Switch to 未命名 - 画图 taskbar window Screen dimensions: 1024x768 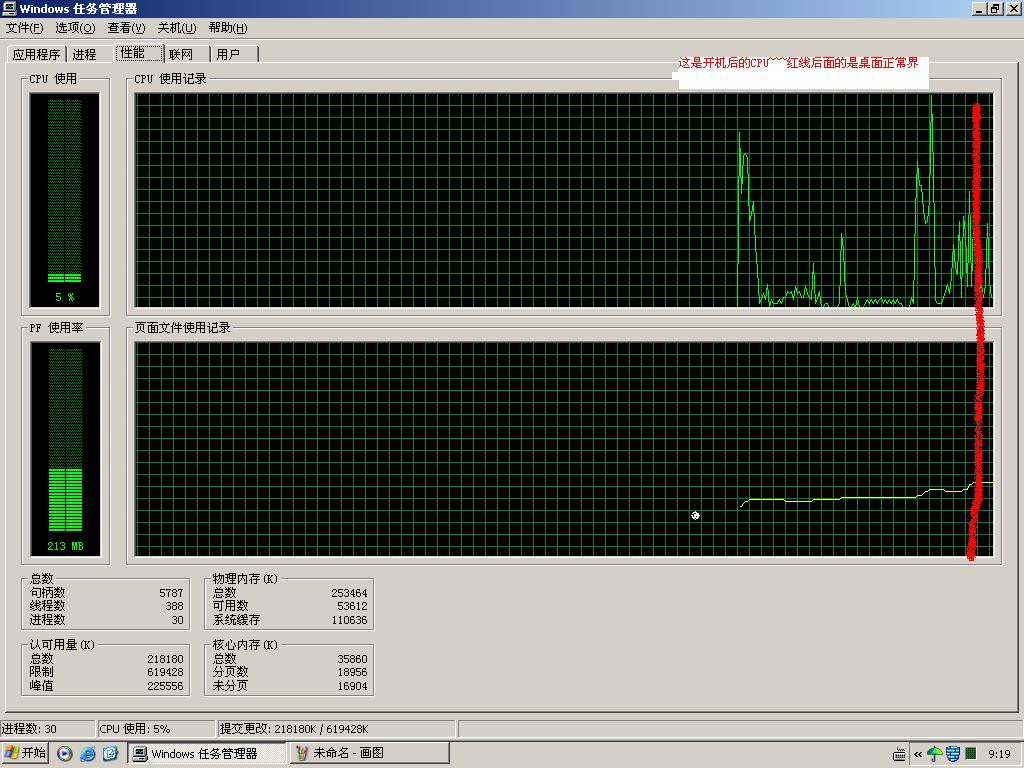tap(369, 753)
